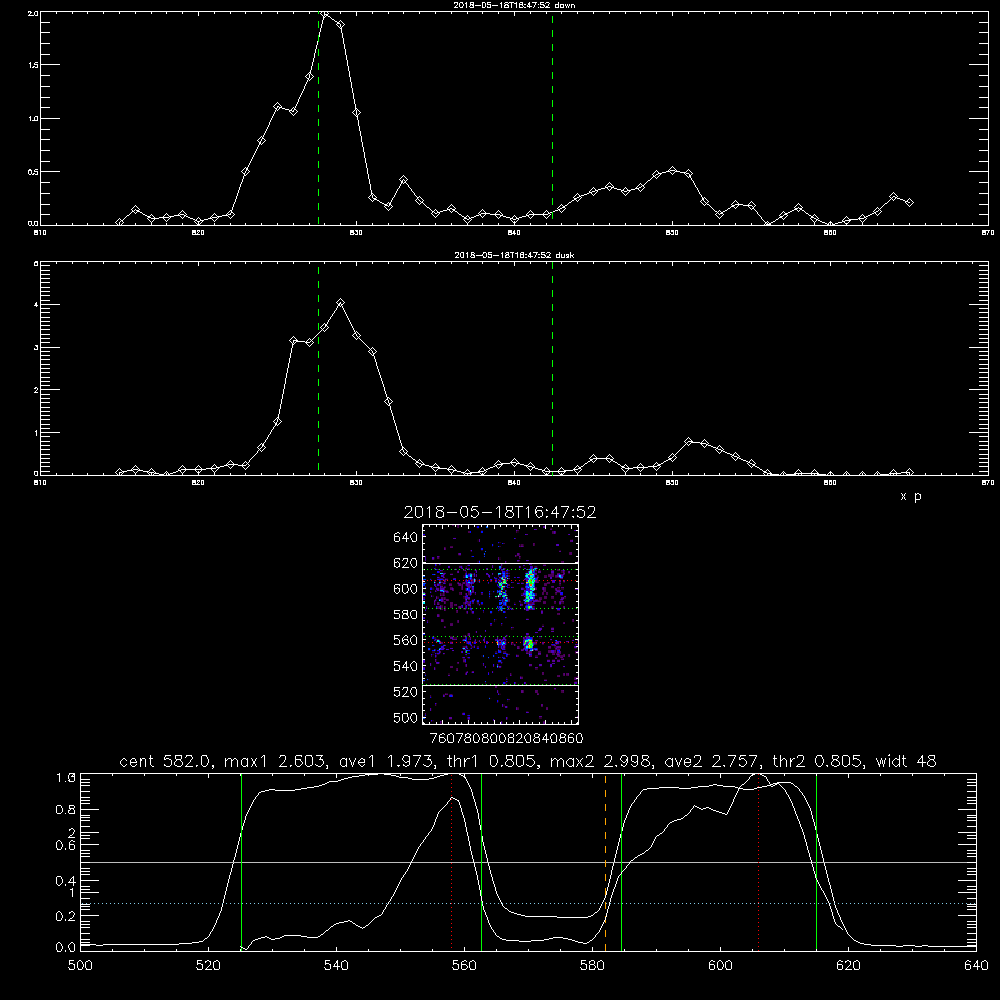1000x1000 pixels.
Task: Click the peak diamond marker in dusk plot
Action: (341, 303)
